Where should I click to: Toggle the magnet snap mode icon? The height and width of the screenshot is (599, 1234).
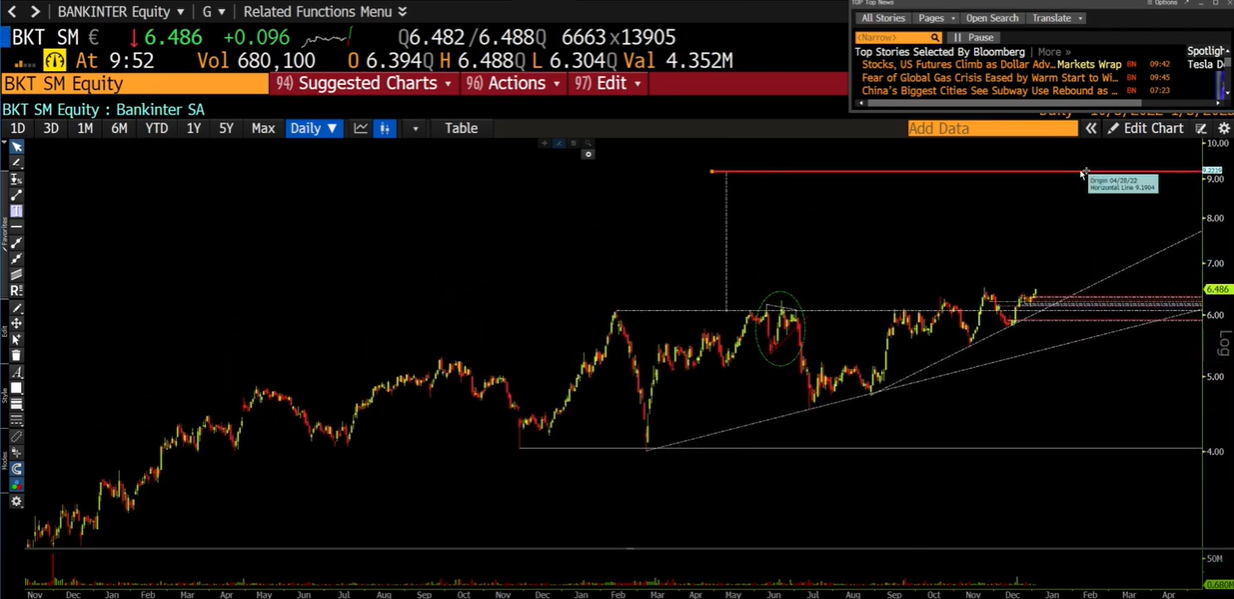click(x=16, y=468)
